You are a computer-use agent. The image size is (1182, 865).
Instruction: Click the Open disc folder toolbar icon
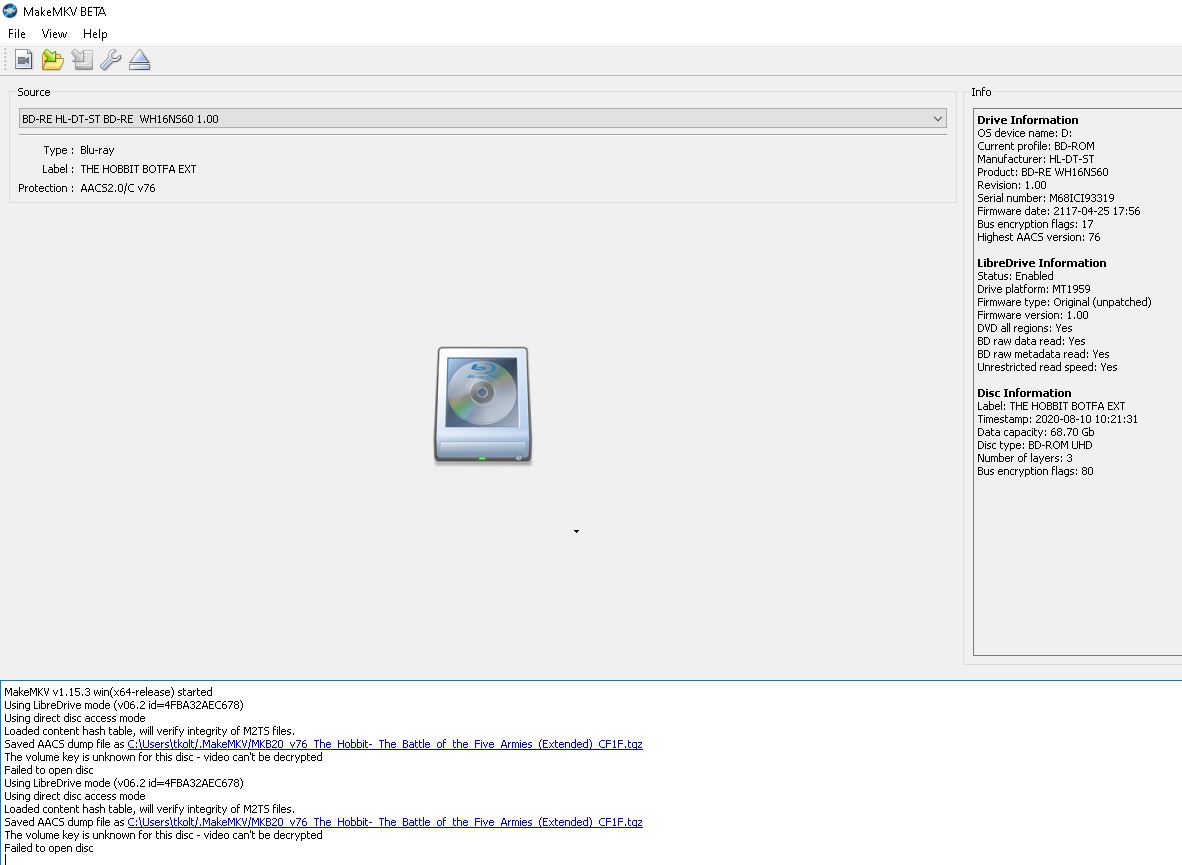click(53, 60)
